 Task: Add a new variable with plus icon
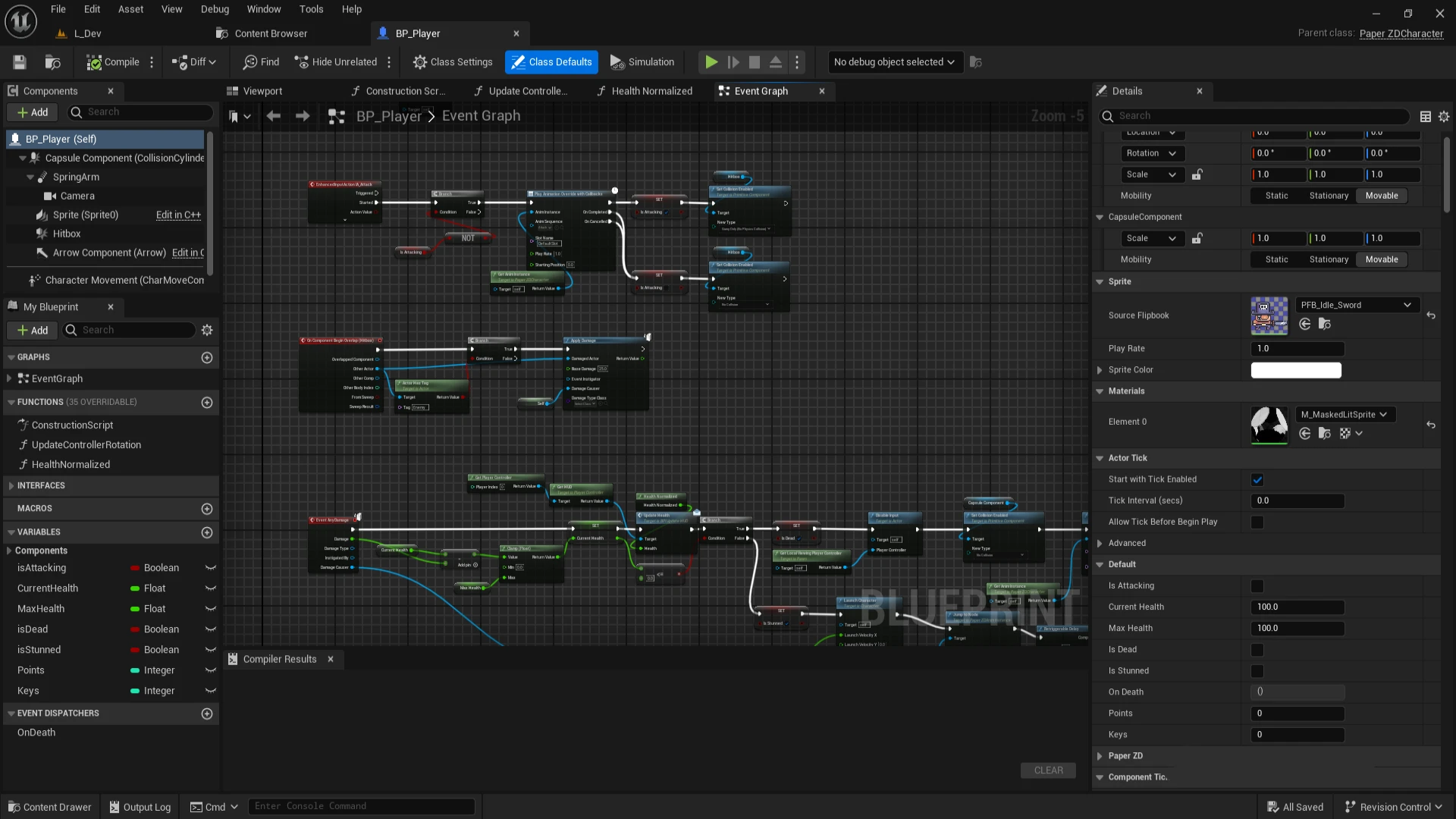point(207,532)
